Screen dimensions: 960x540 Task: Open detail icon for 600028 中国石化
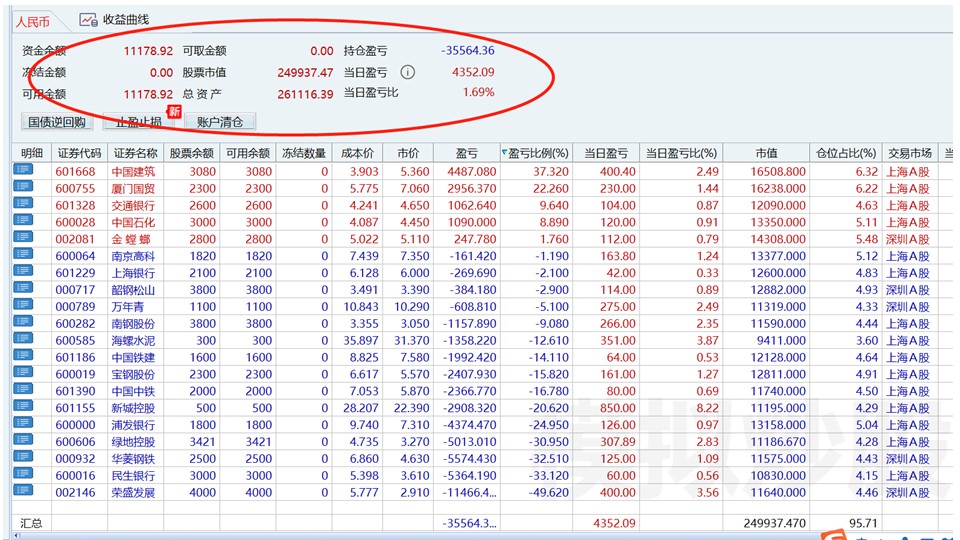(23, 220)
